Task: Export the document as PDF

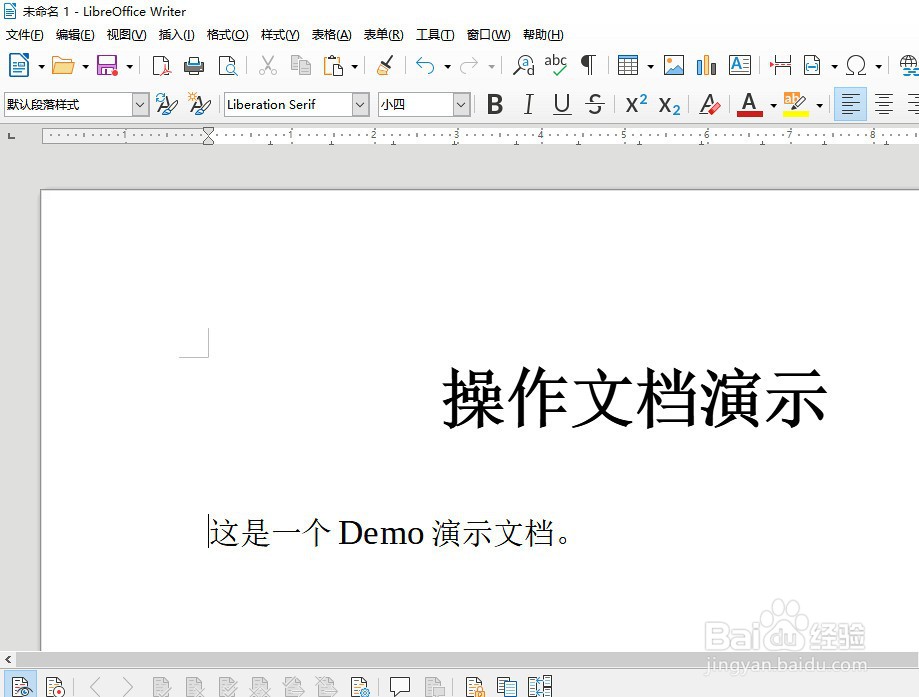Action: [x=160, y=65]
